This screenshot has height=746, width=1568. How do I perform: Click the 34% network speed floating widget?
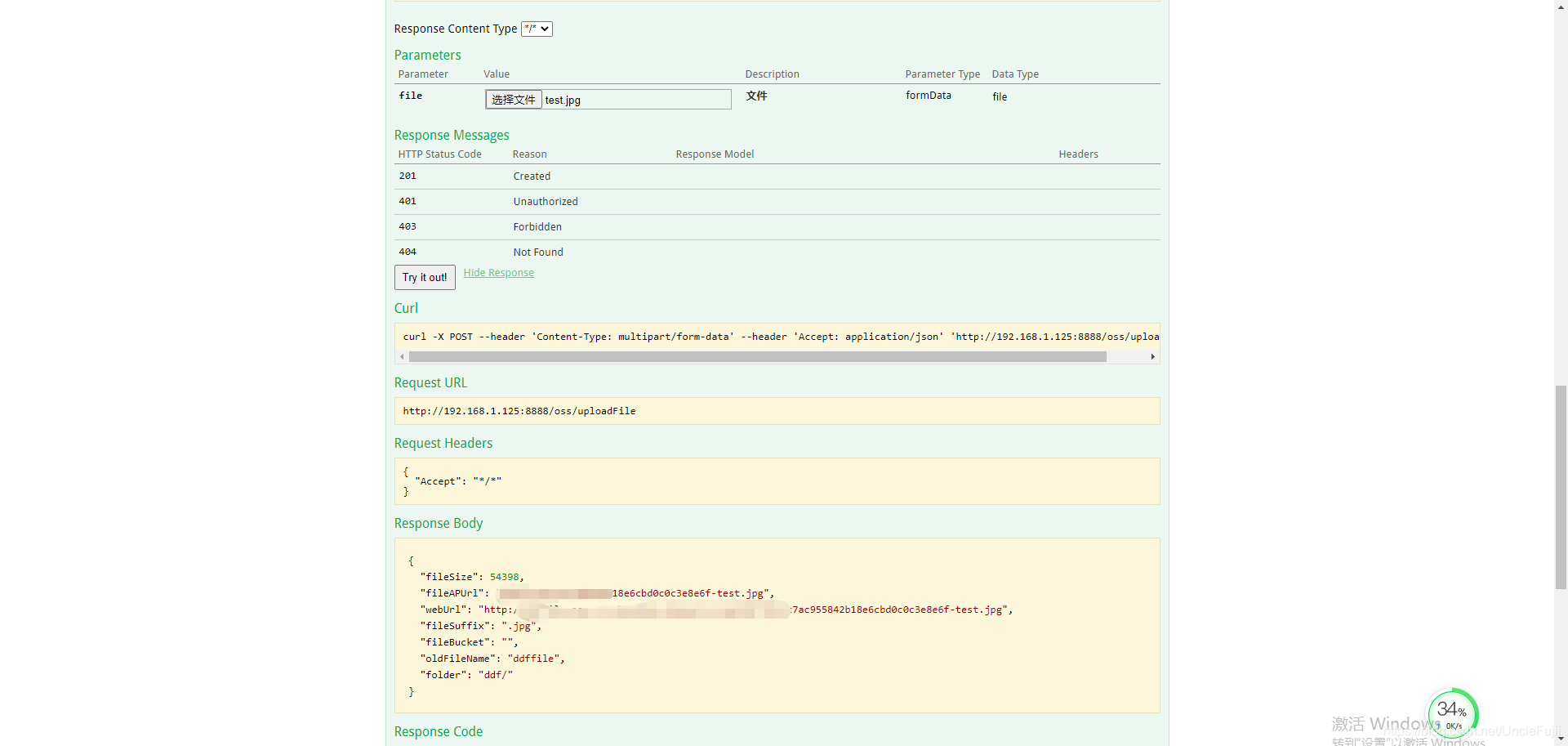[1453, 713]
